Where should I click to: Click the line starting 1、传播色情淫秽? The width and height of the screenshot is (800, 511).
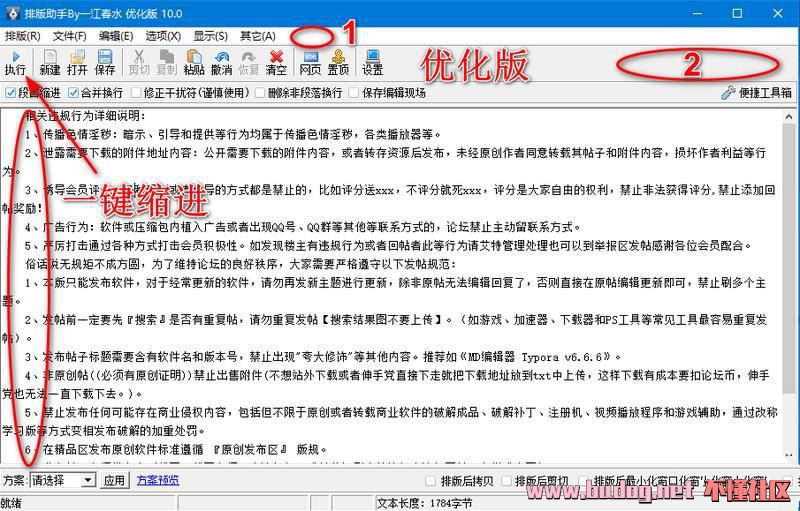pyautogui.click(x=233, y=135)
